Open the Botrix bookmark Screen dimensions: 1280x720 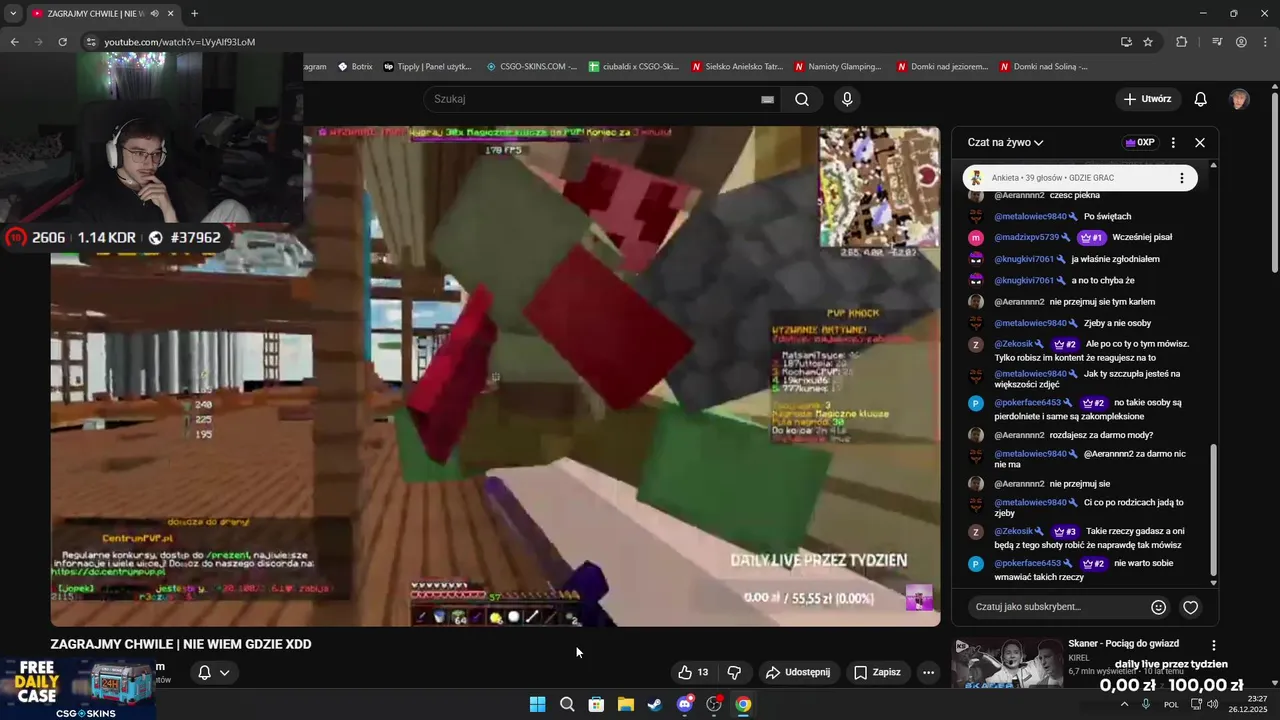pos(355,67)
